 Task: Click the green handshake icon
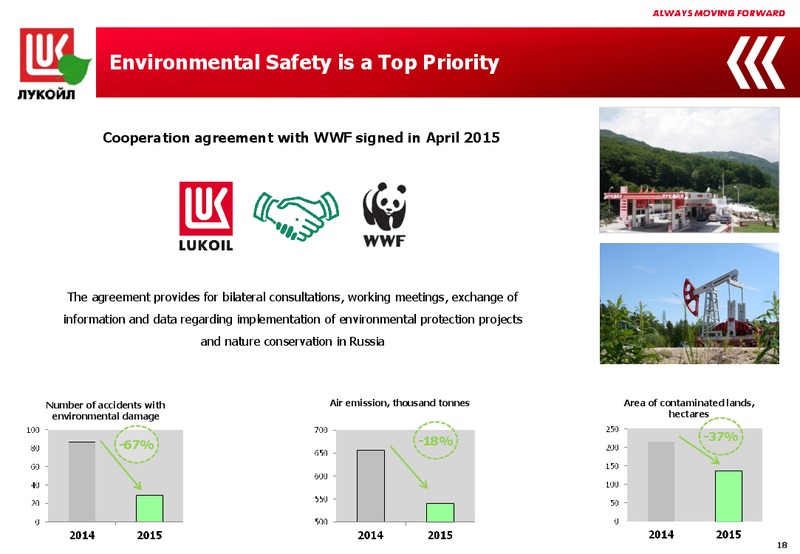pyautogui.click(x=296, y=216)
